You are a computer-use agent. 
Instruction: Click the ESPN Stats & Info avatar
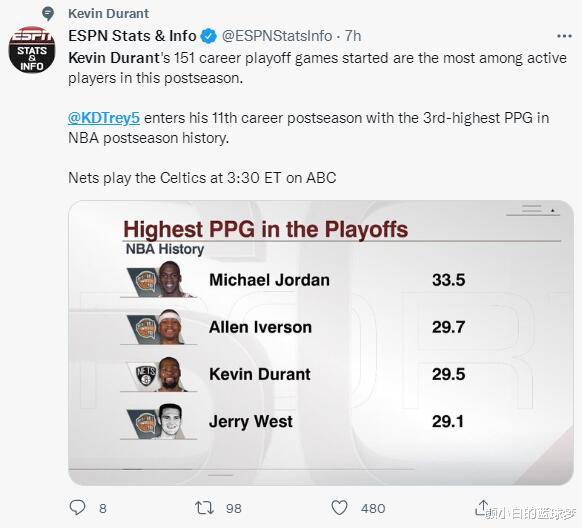click(32, 50)
